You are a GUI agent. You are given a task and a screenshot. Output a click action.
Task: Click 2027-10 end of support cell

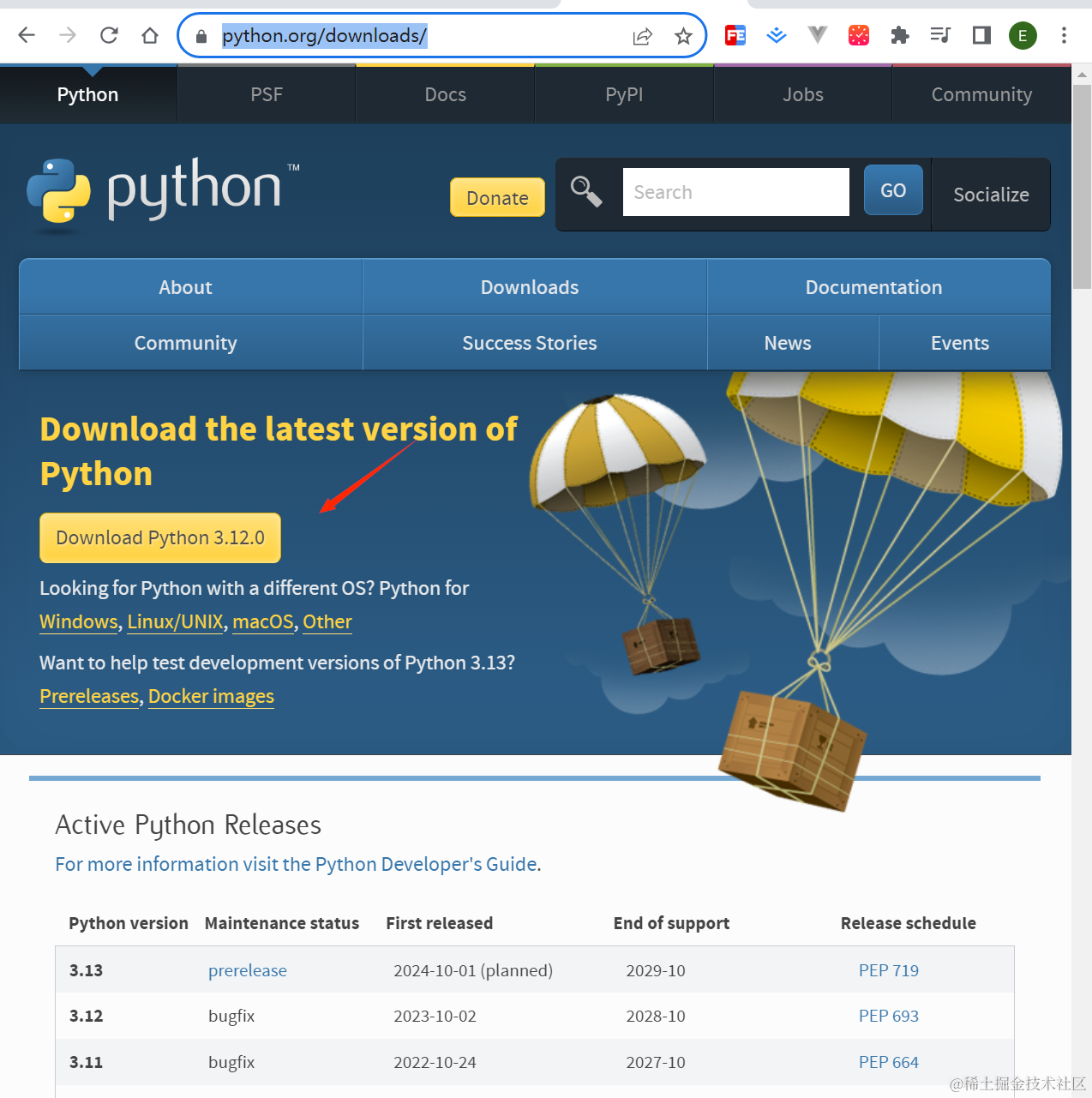[656, 1062]
